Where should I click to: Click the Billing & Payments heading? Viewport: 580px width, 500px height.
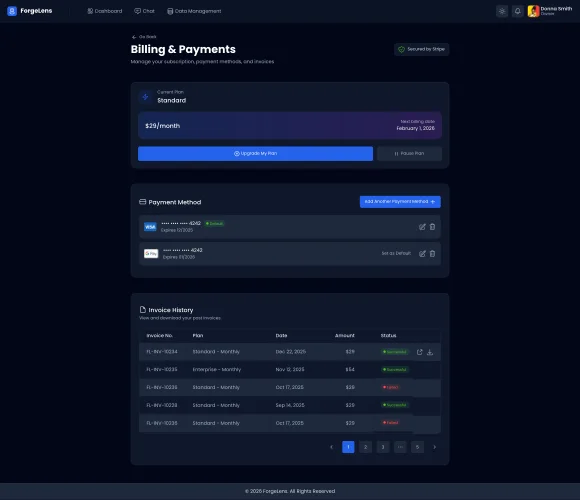pyautogui.click(x=183, y=49)
